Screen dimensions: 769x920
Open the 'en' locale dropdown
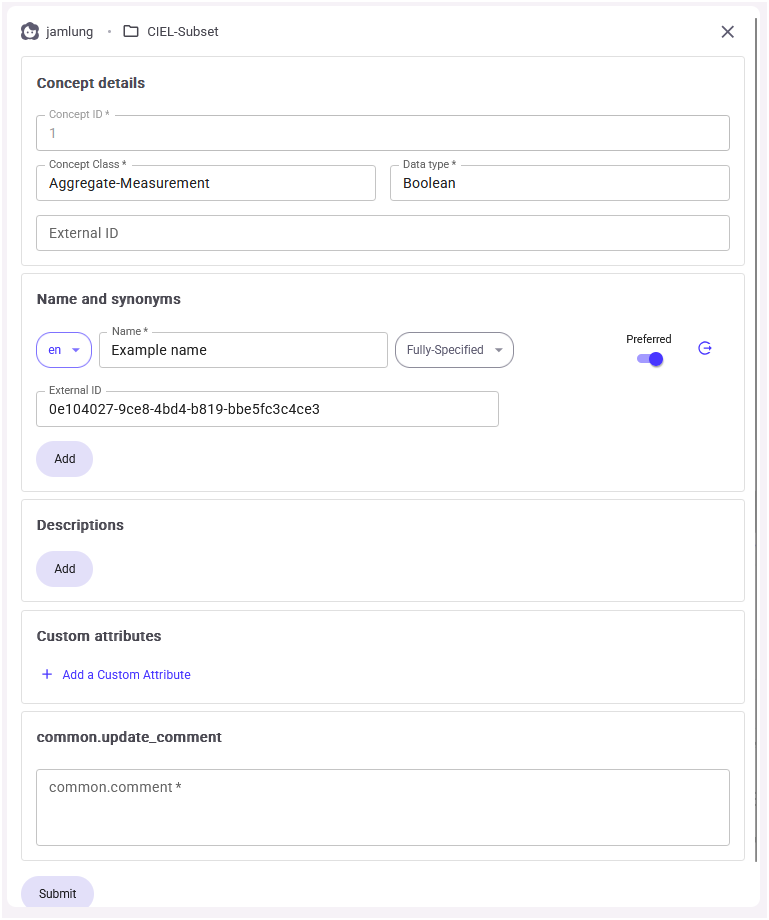pos(64,350)
